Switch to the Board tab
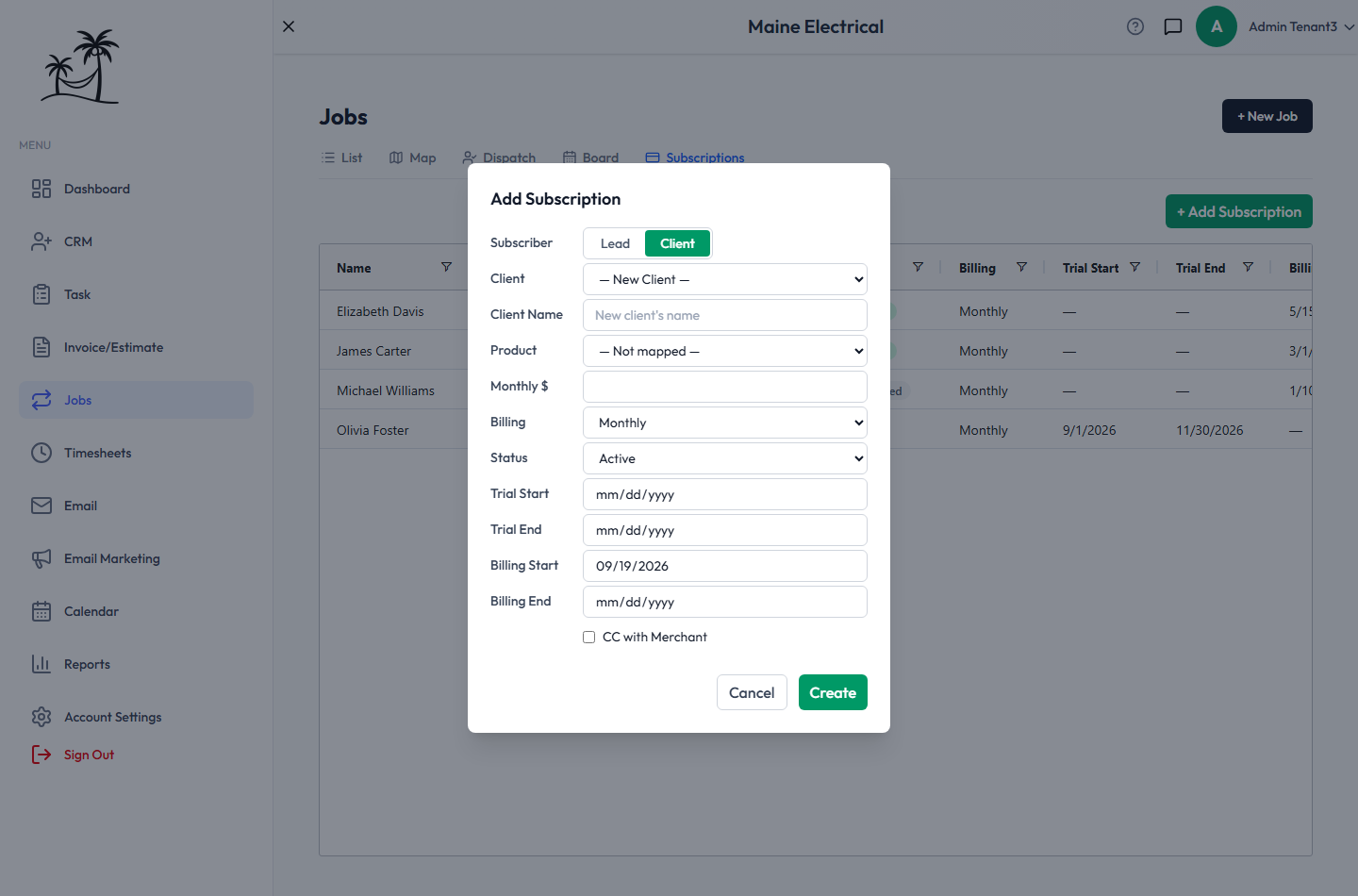Screen dimensions: 1358x896 (x=591, y=158)
